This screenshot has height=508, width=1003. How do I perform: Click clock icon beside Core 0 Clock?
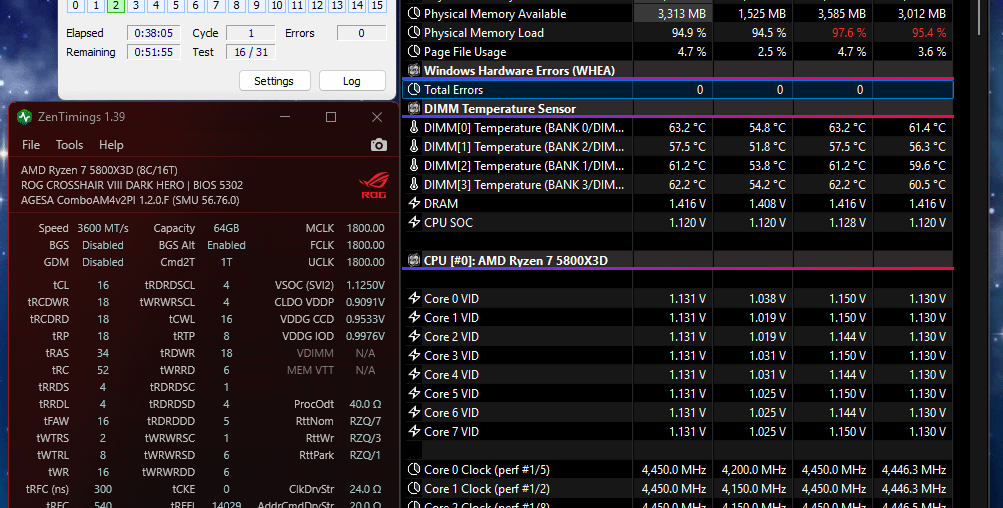coord(414,470)
